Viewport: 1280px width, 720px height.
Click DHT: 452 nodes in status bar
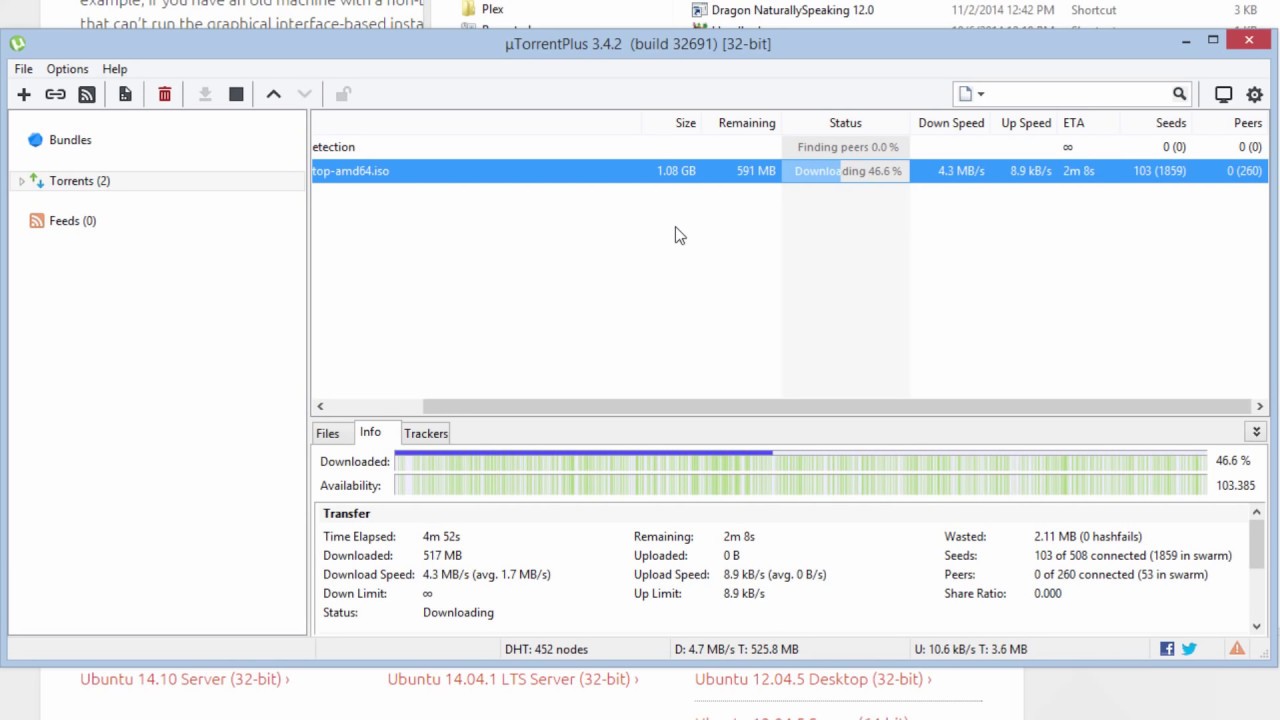pyautogui.click(x=546, y=649)
